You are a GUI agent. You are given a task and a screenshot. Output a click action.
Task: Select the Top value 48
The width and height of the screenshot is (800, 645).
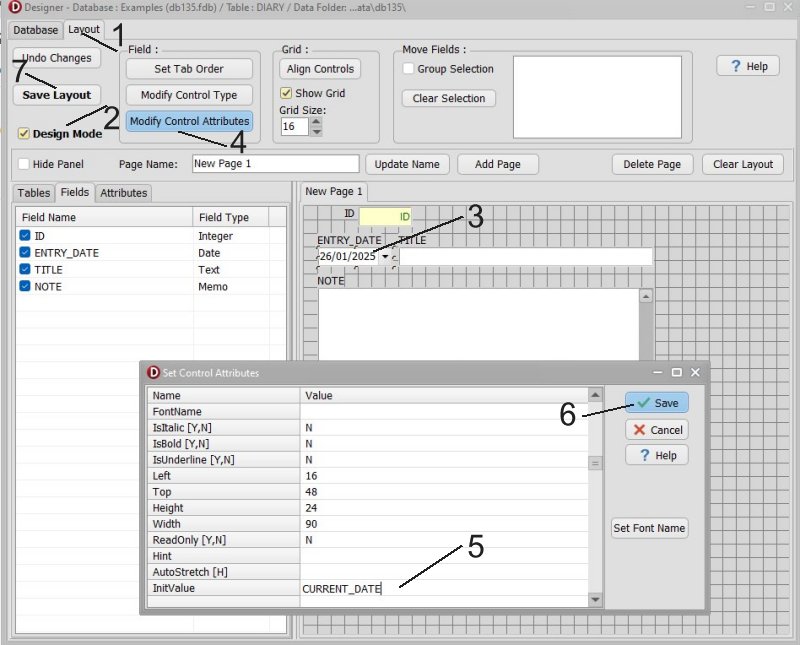(444, 491)
